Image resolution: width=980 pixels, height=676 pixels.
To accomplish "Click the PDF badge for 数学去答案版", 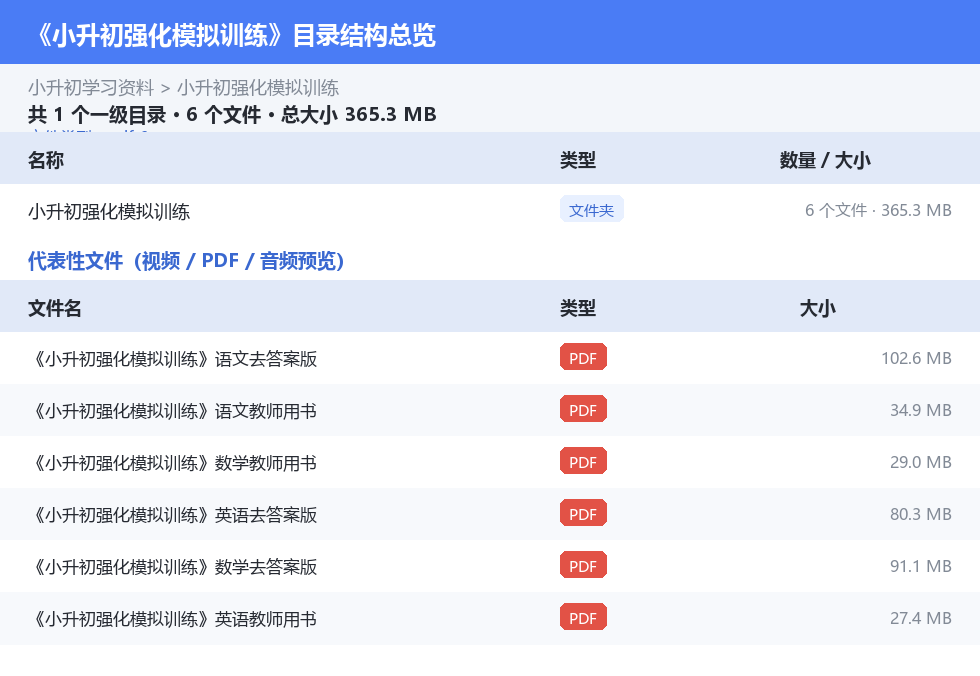I will pyautogui.click(x=583, y=565).
